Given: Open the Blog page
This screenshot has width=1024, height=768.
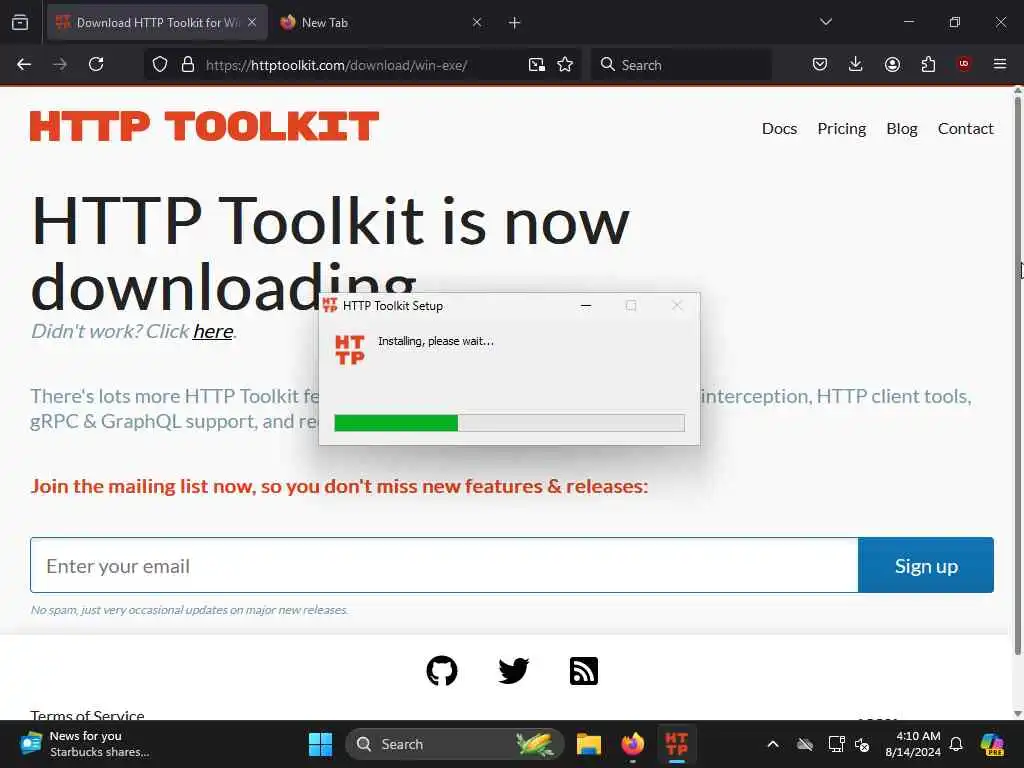Looking at the screenshot, I should [902, 129].
